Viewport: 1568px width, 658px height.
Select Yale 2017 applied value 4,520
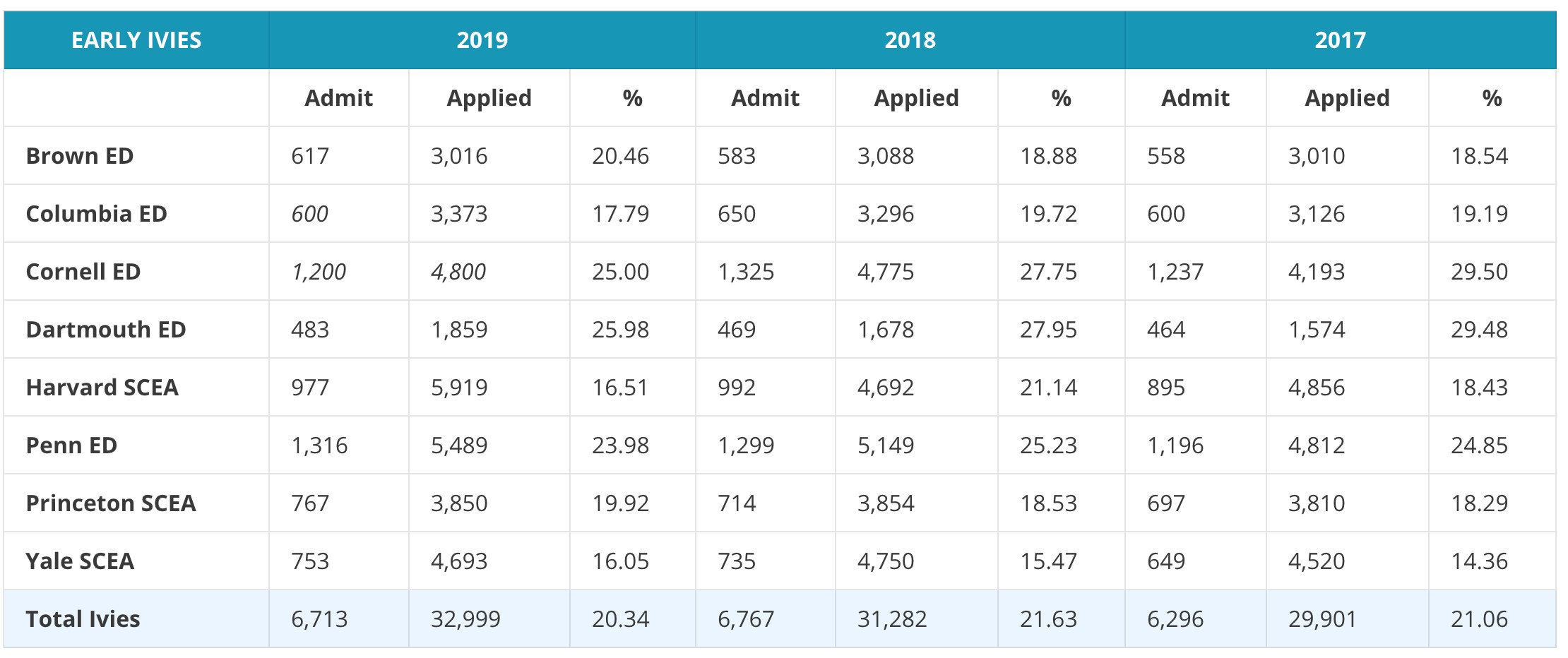tap(1317, 561)
